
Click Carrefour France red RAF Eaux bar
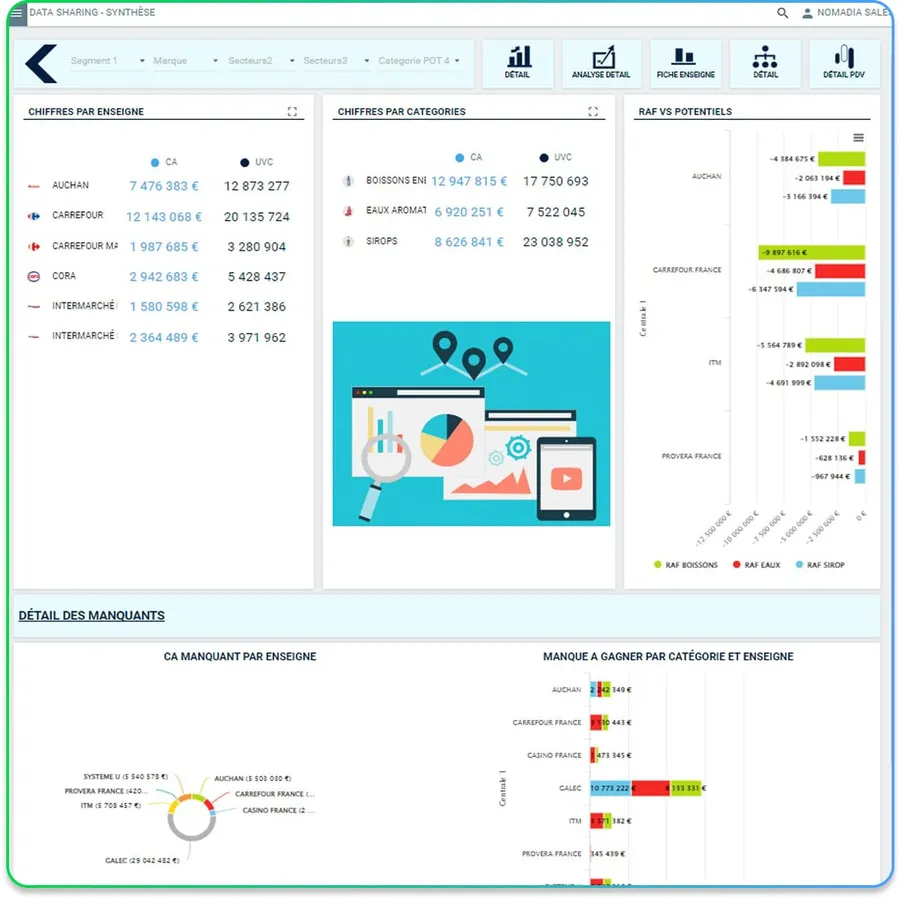pyautogui.click(x=839, y=271)
